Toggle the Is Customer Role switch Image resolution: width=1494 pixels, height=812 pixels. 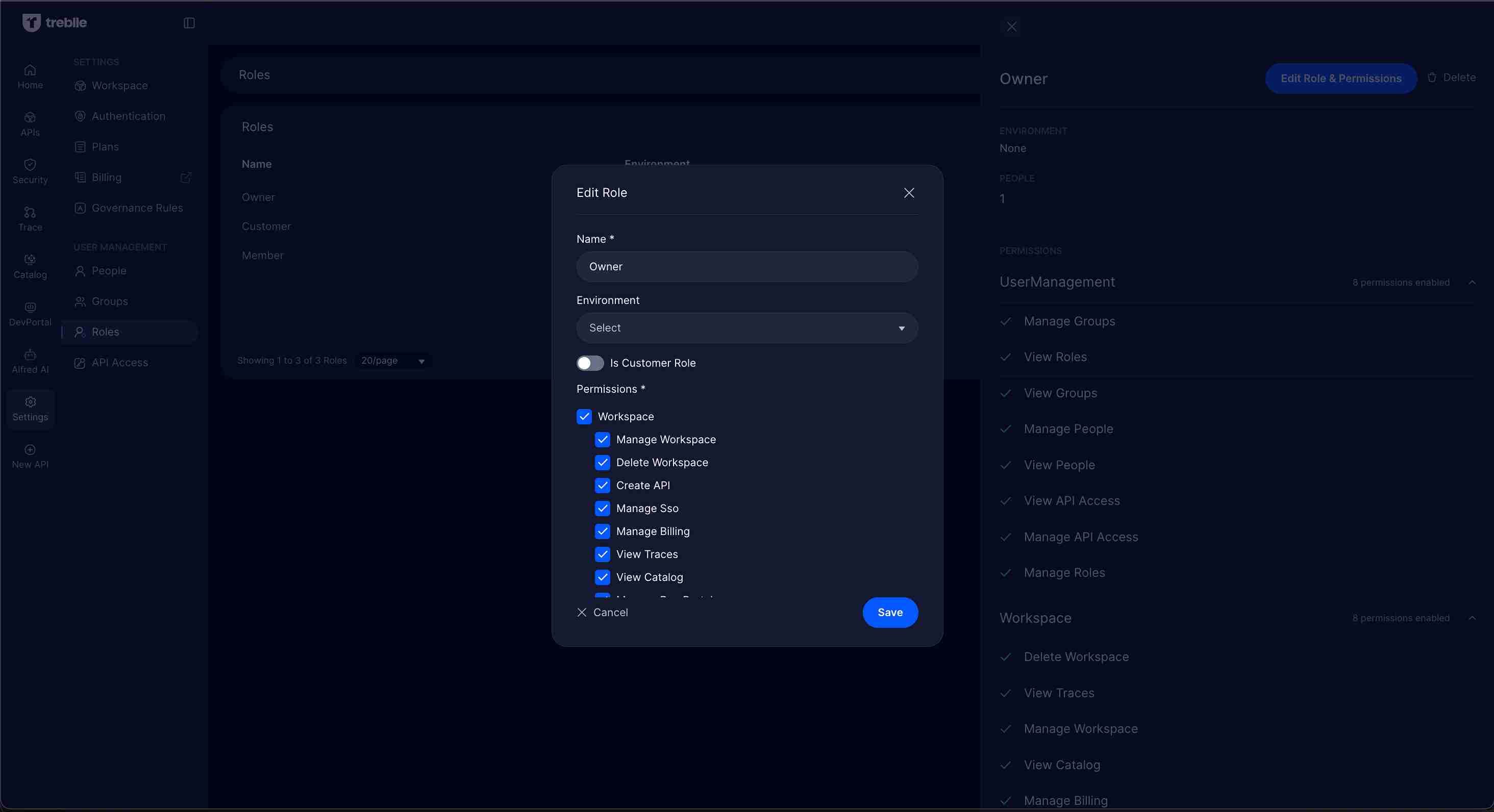click(x=590, y=363)
